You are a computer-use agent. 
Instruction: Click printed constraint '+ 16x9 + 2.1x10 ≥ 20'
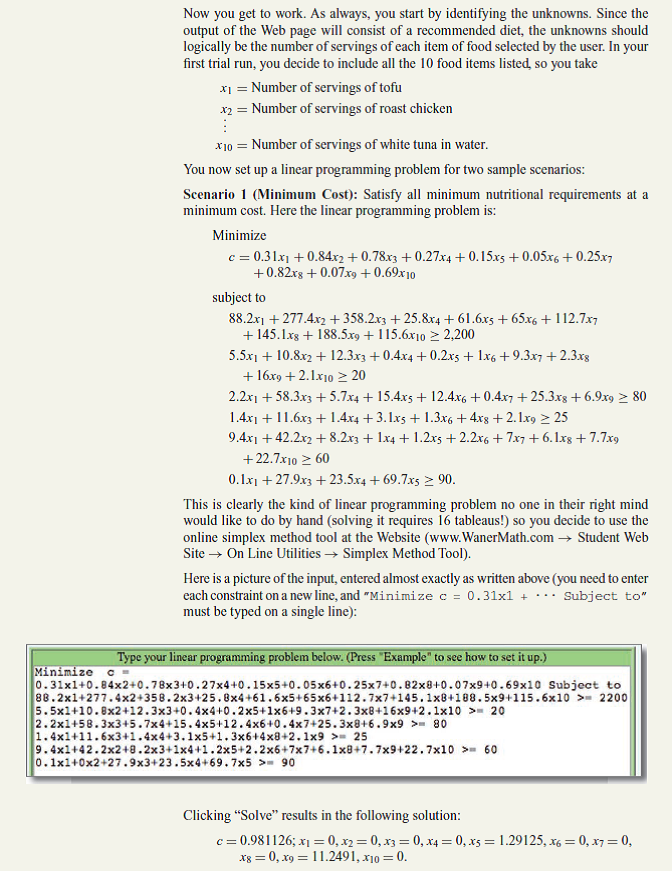coord(304,376)
